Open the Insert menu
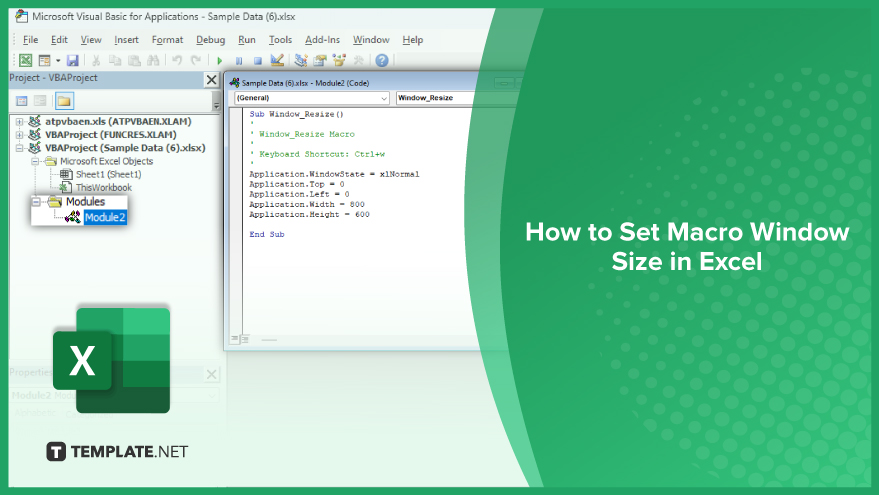The width and height of the screenshot is (879, 495). 126,40
